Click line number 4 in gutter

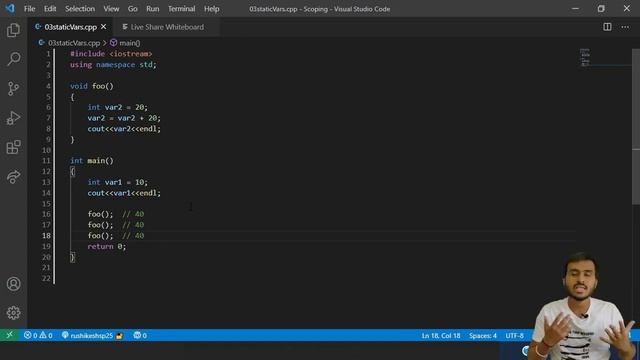48,86
